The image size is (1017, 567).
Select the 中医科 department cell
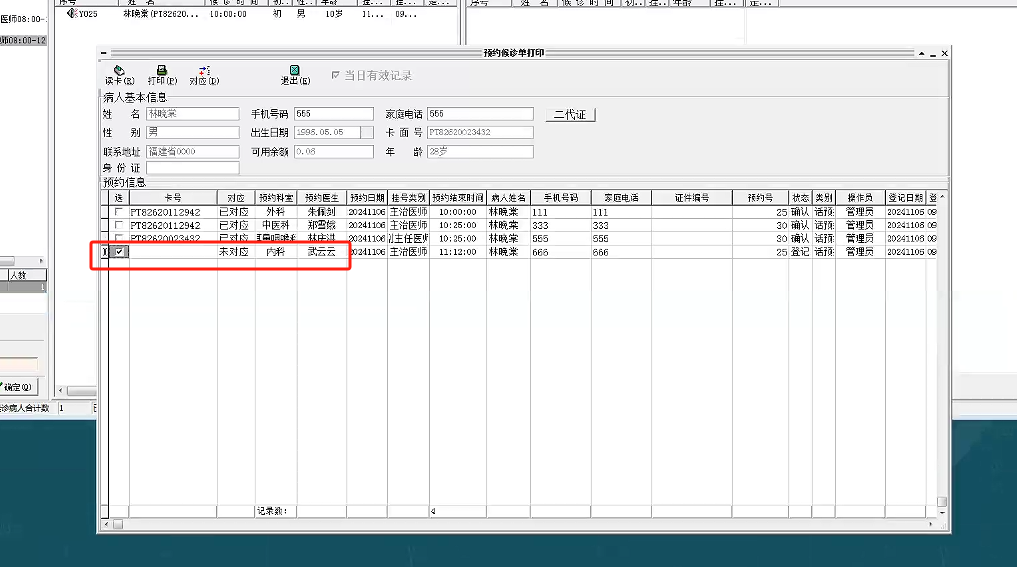coord(276,225)
